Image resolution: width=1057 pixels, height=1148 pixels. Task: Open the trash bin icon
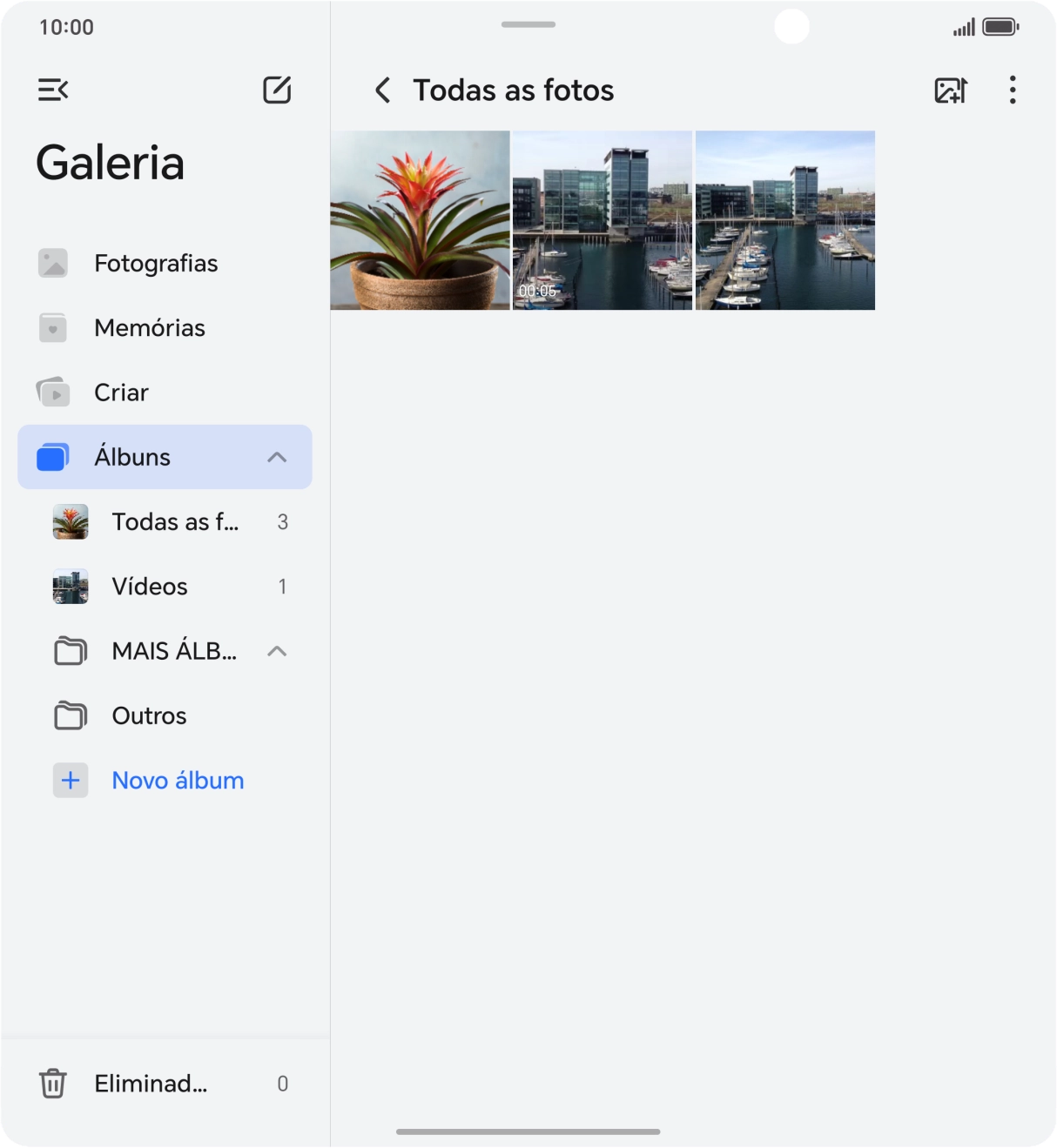pyautogui.click(x=53, y=1084)
